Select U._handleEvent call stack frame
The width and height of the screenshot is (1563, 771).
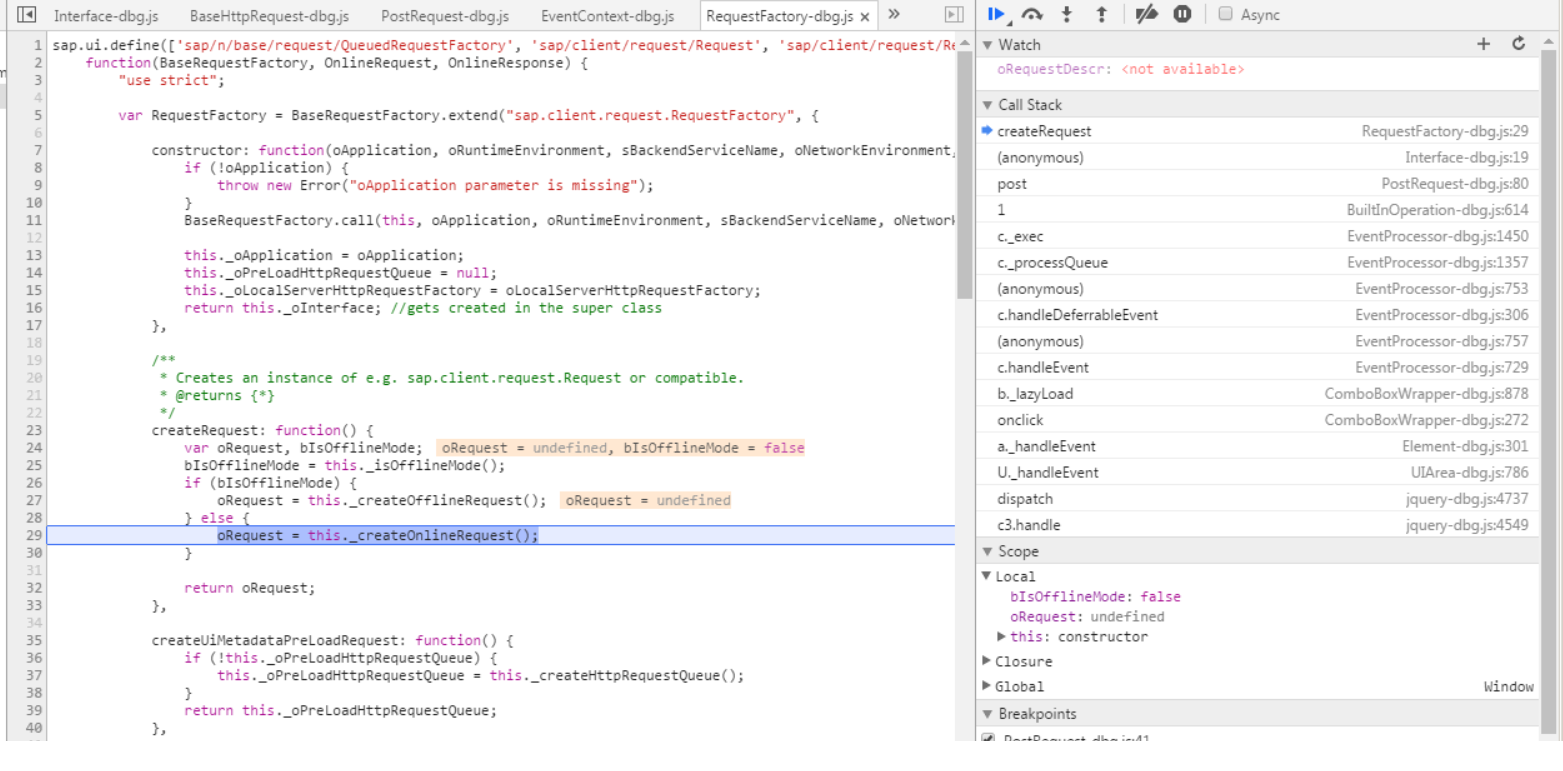(x=1257, y=472)
